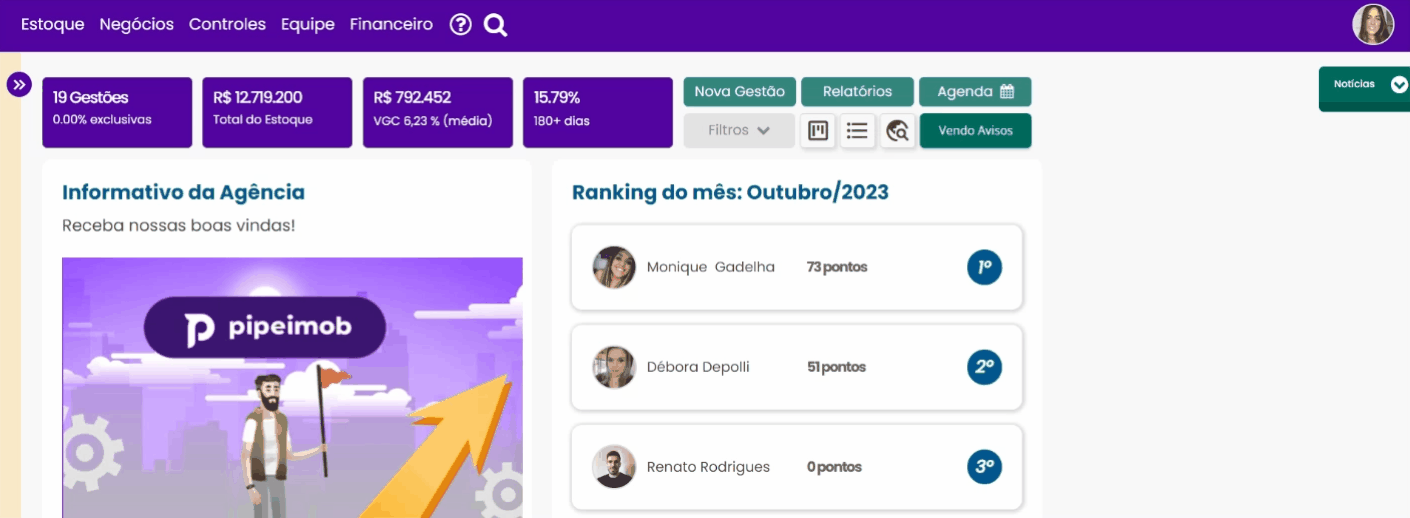Viewport: 1410px width, 518px height.
Task: Open the Relatórios button
Action: coord(857,92)
